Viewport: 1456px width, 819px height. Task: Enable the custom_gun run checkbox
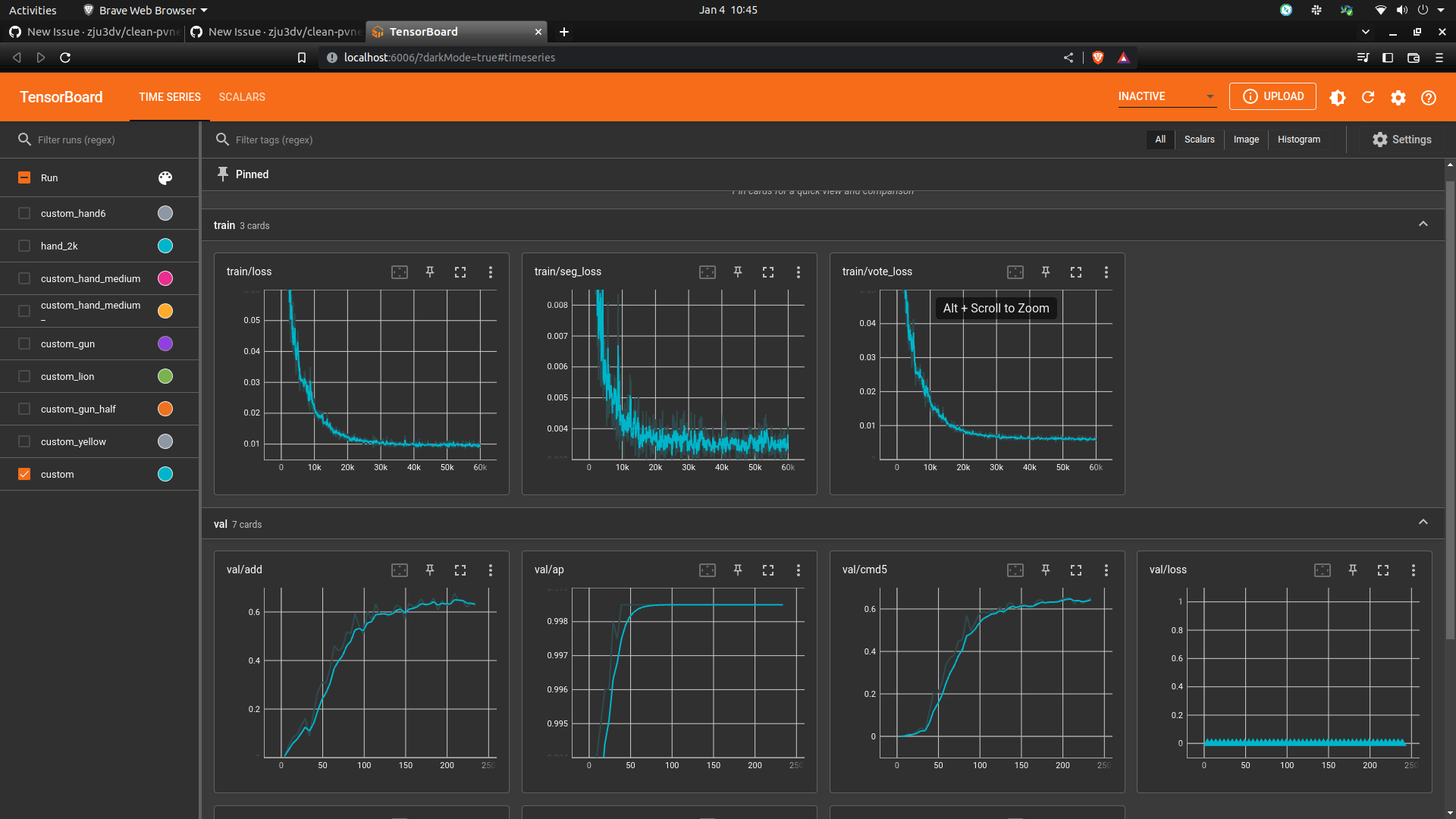coord(24,344)
